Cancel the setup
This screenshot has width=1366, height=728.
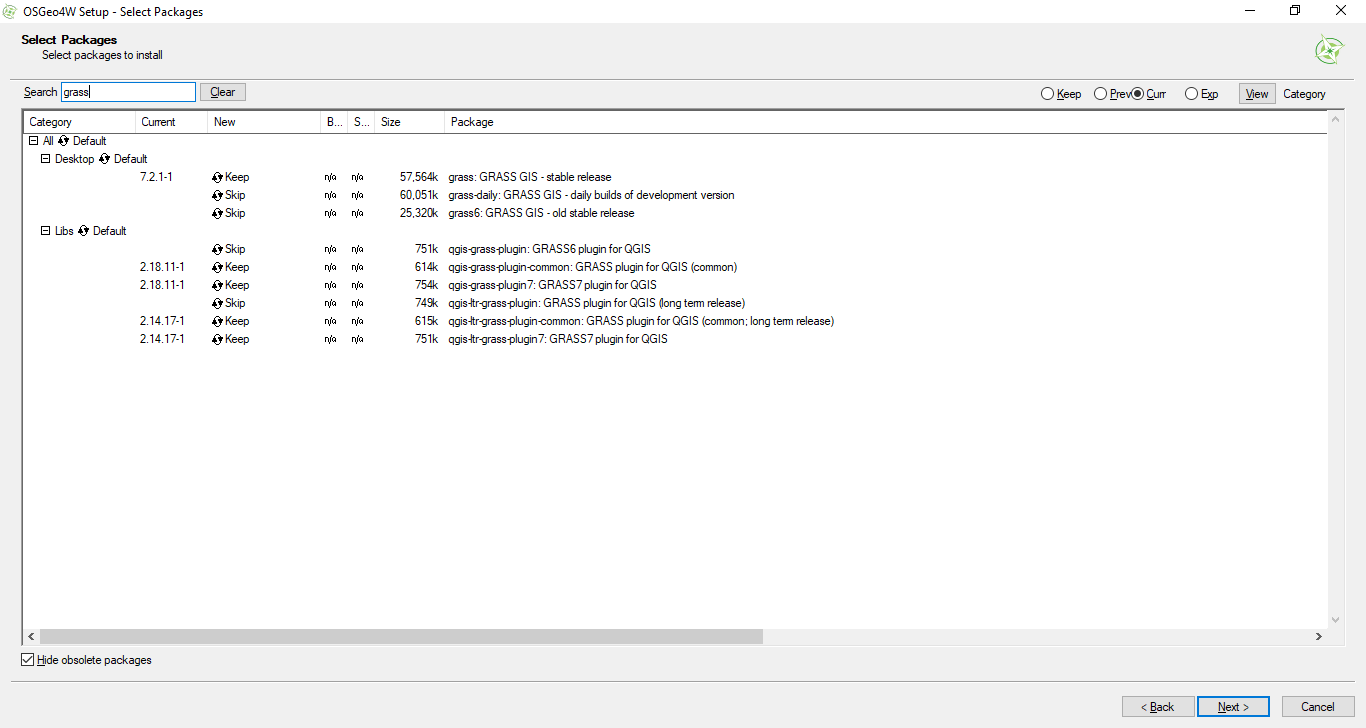(x=1318, y=707)
